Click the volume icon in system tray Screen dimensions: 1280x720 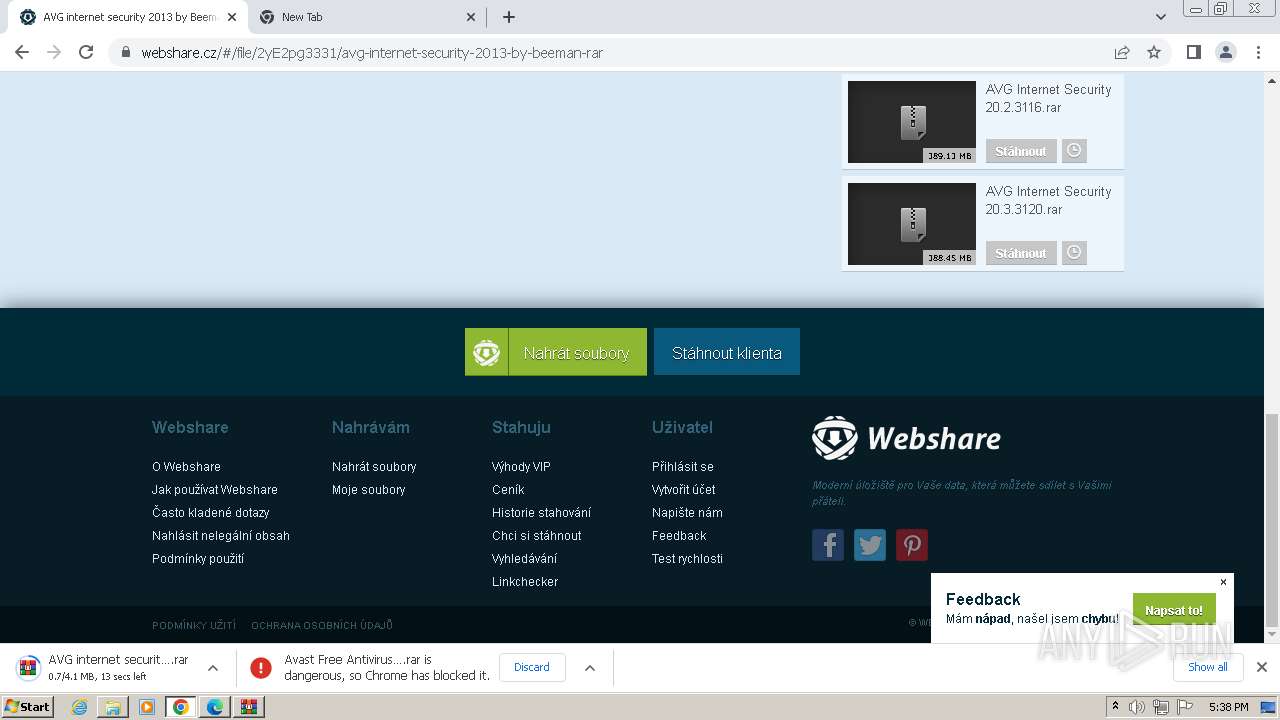click(1137, 707)
